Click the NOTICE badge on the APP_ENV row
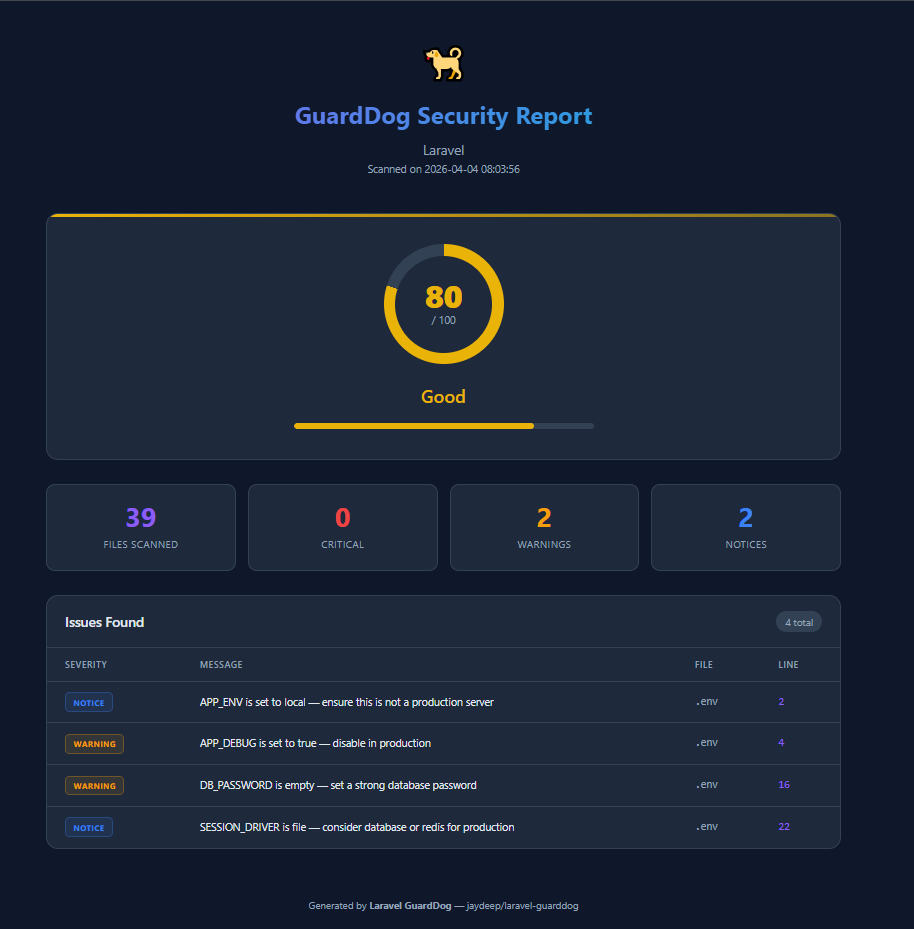 point(89,703)
